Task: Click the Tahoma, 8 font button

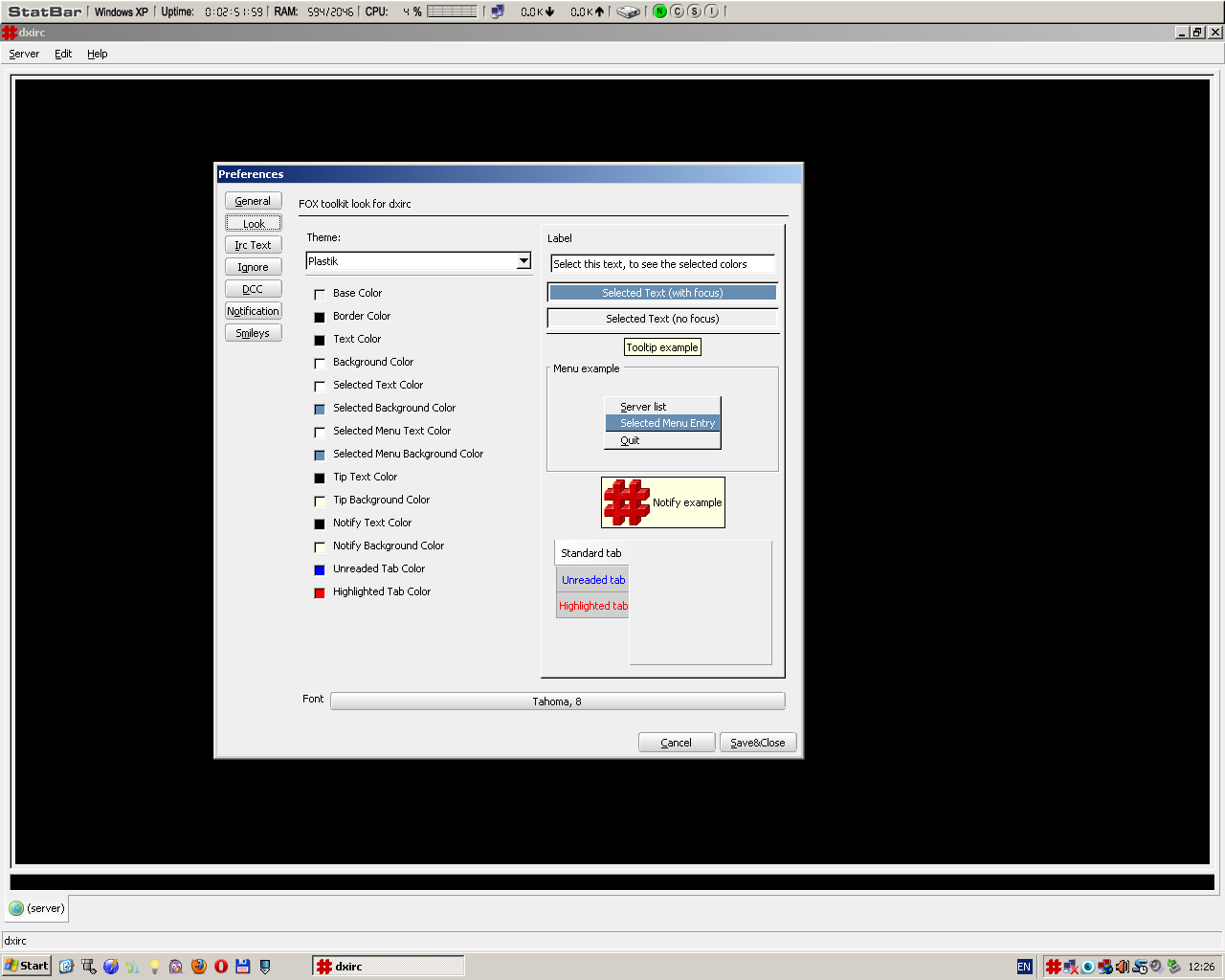Action: (x=558, y=702)
